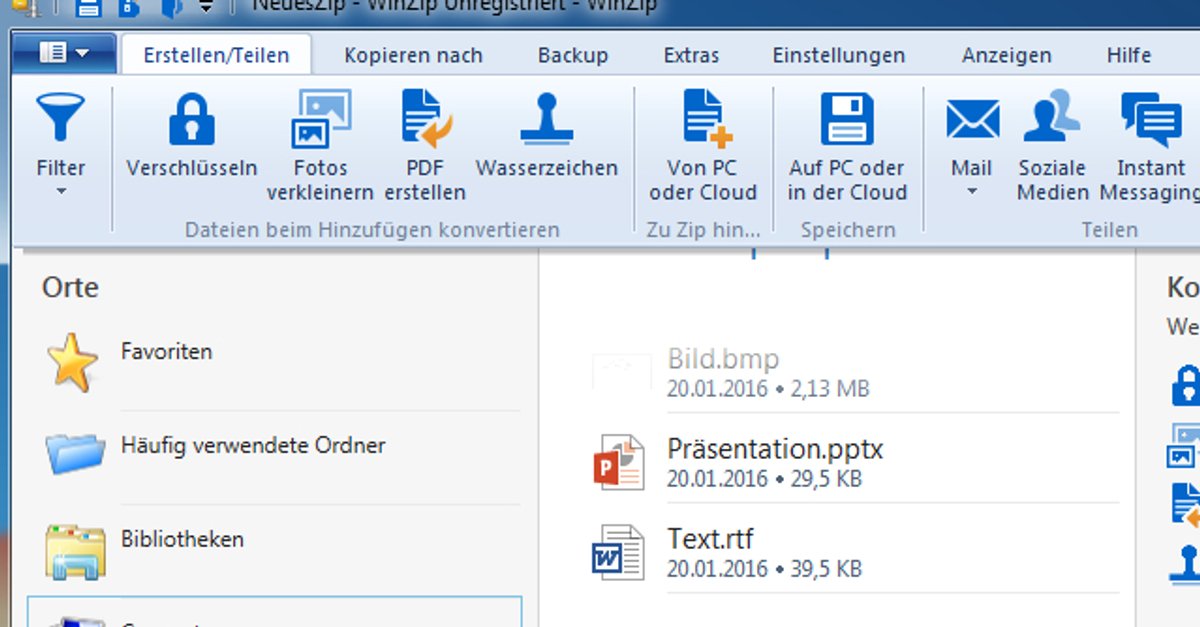Expand the Mail dropdown arrow

972,190
